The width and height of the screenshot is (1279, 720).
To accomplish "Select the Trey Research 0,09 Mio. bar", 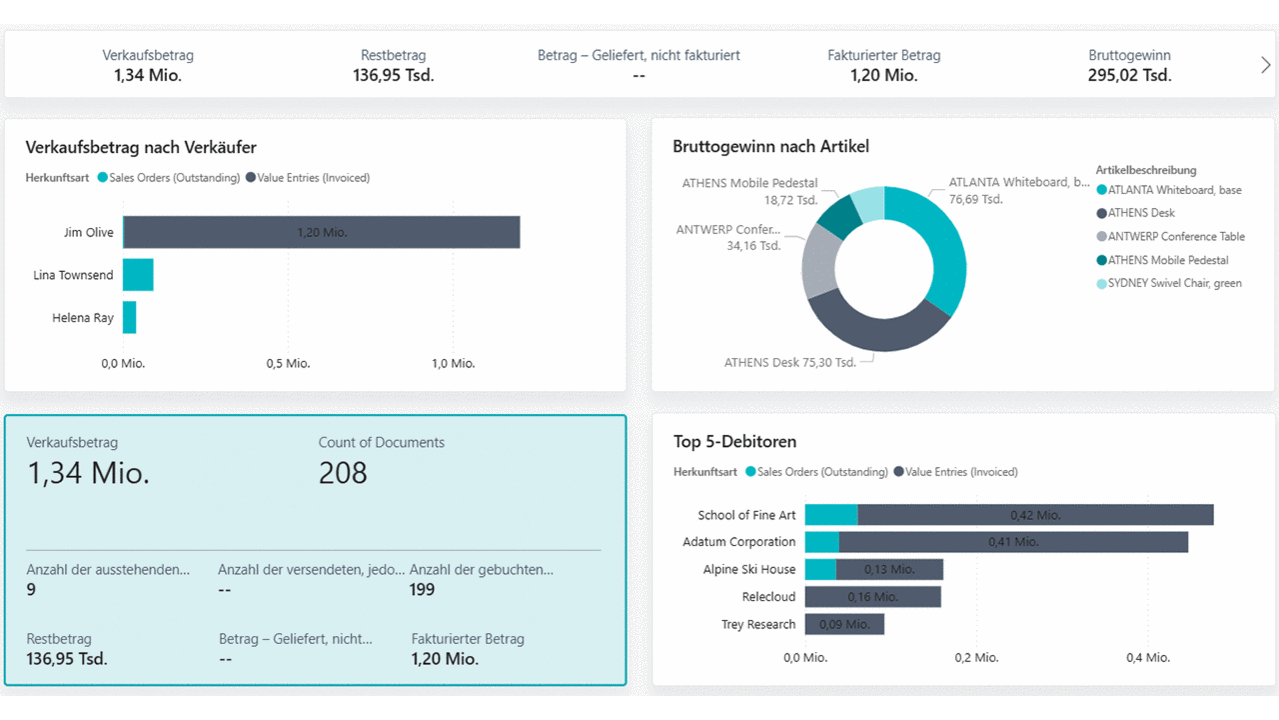I will tap(844, 624).
